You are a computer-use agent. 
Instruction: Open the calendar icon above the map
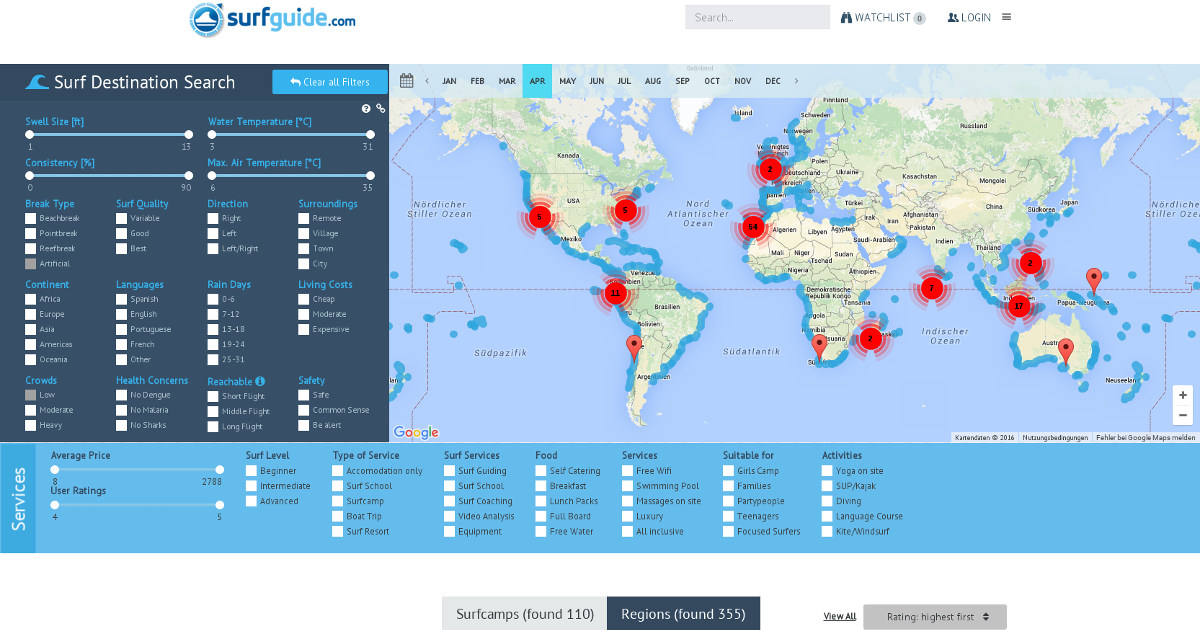(407, 81)
